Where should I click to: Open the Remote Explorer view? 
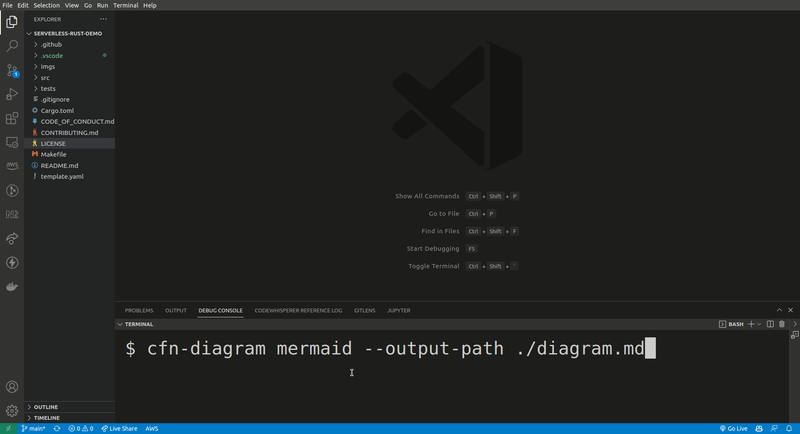coord(12,142)
